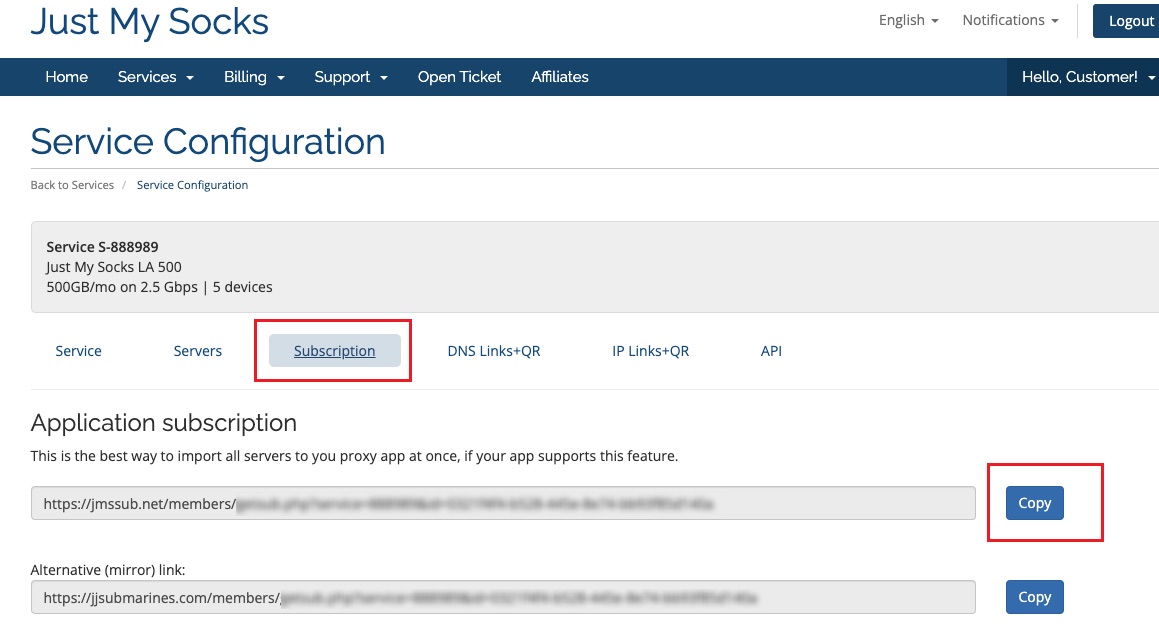Expand the Notifications dropdown
Viewport: 1159px width, 640px height.
[x=1010, y=20]
